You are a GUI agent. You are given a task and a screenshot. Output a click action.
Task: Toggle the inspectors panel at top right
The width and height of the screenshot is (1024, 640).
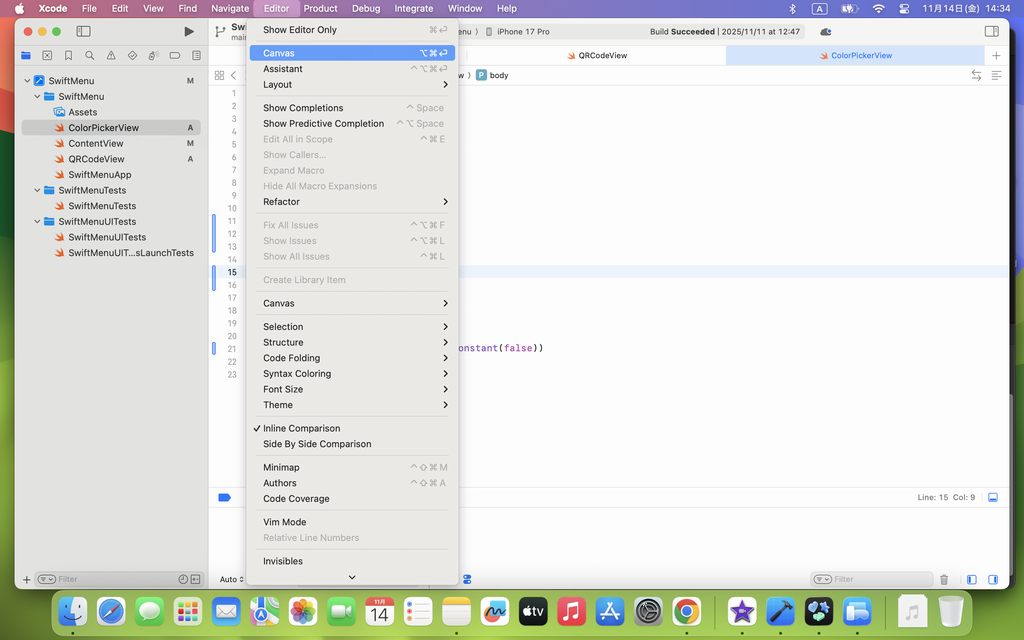click(991, 32)
